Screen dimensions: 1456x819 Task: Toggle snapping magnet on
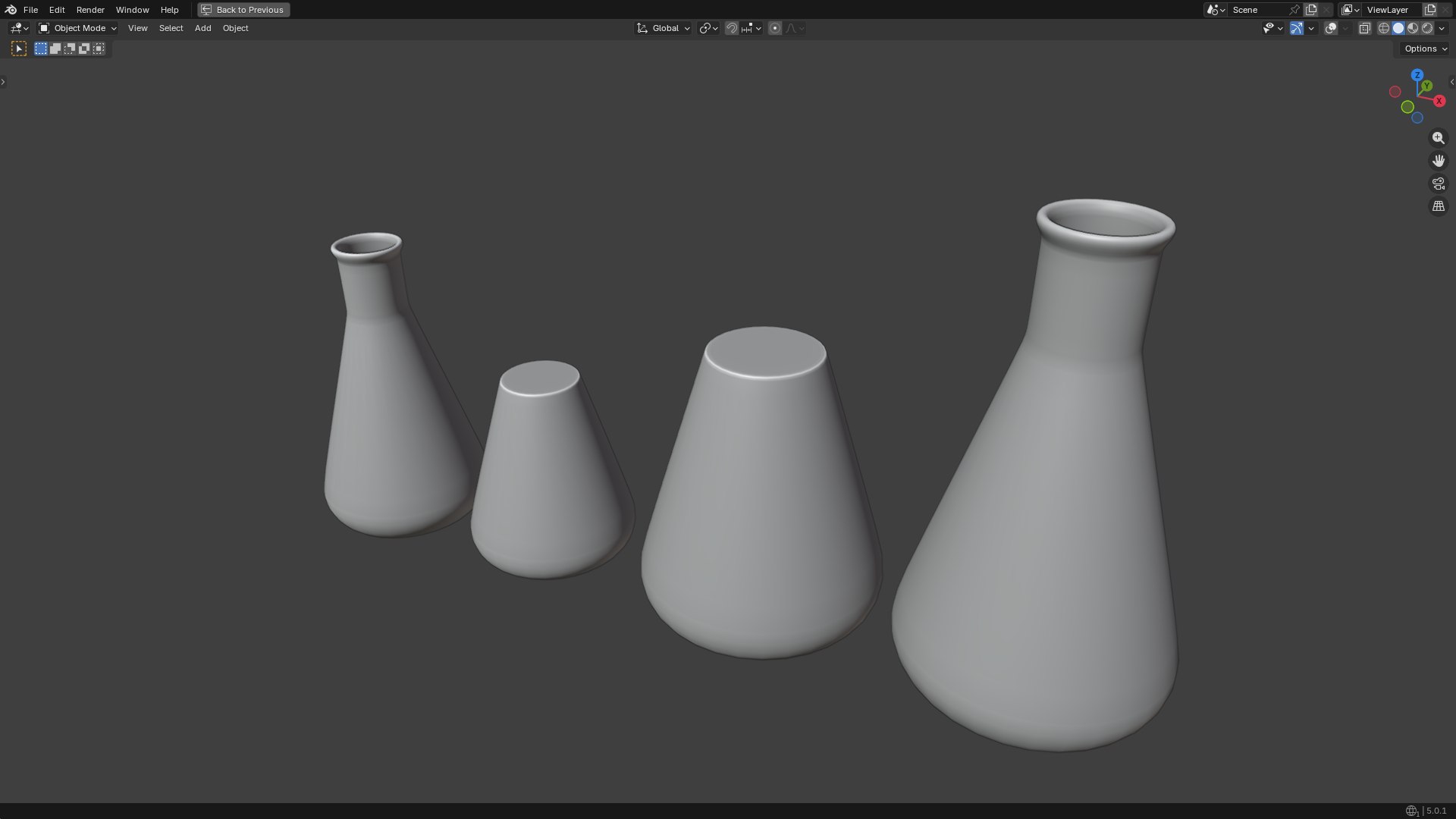point(731,28)
